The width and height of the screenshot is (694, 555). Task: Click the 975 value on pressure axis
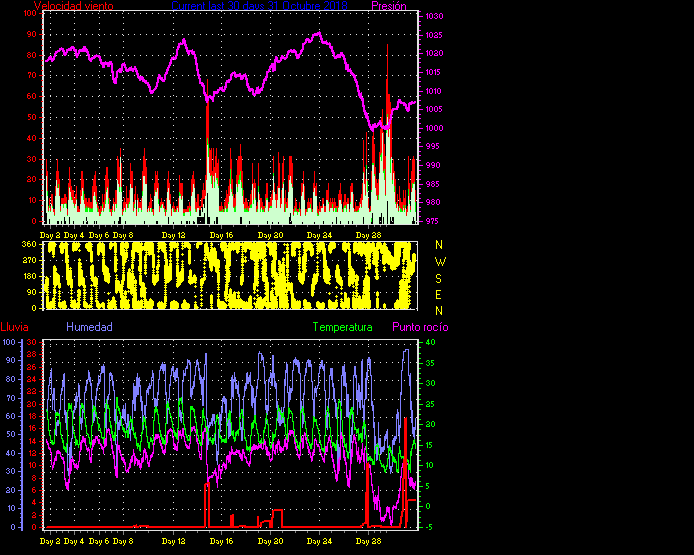[x=432, y=221]
